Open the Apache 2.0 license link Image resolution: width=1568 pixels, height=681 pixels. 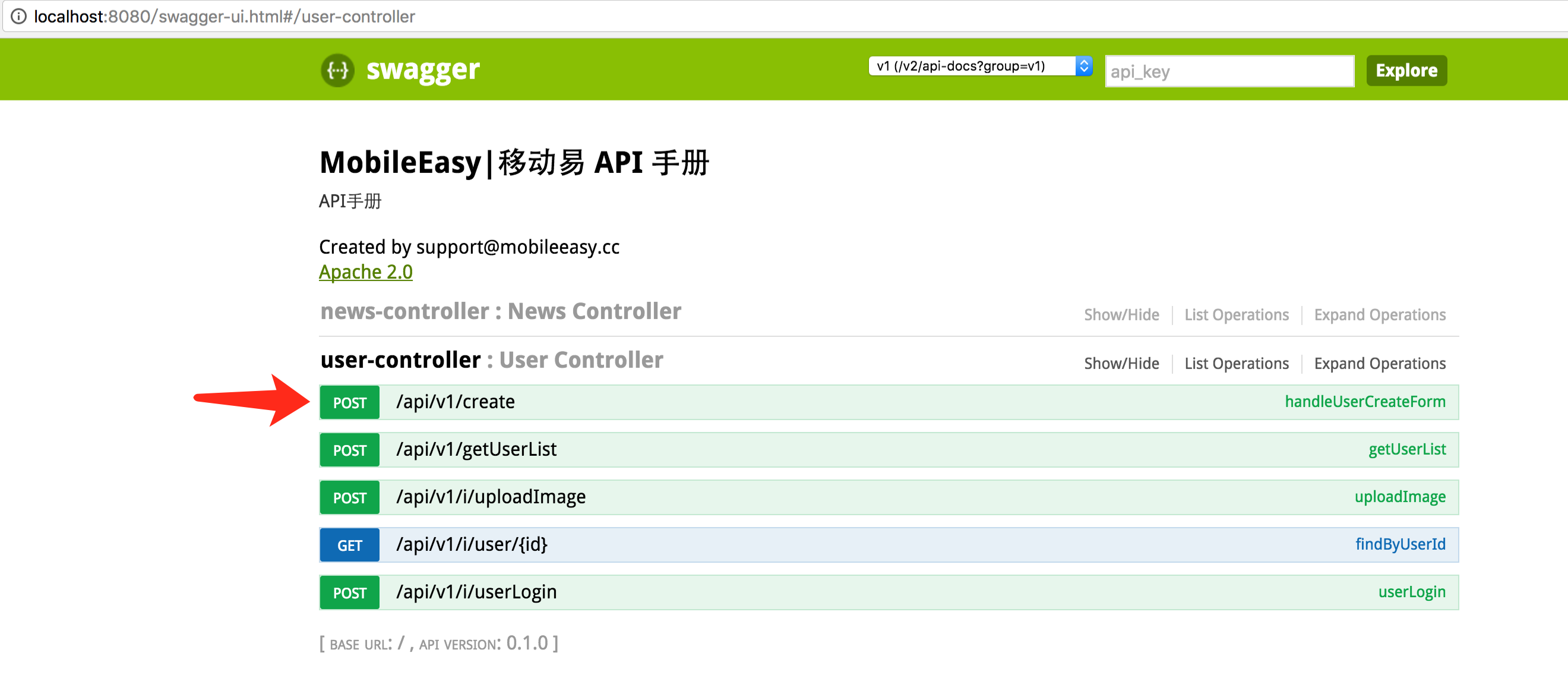click(365, 272)
